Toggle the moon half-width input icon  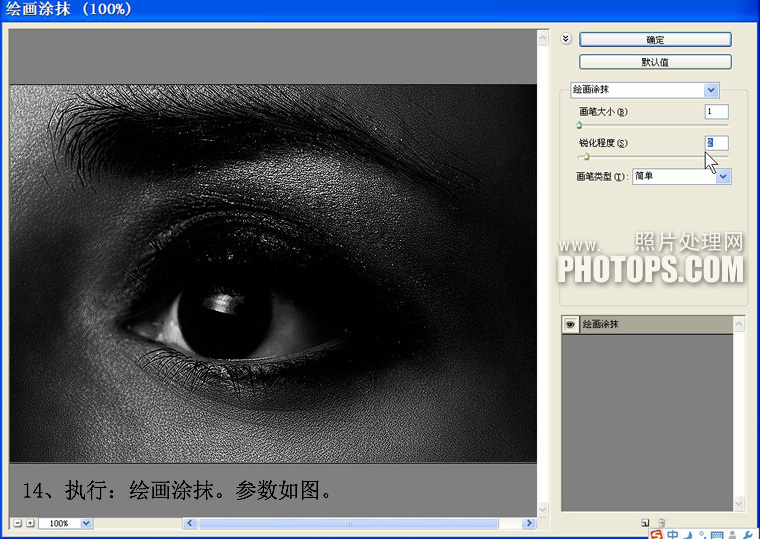pyautogui.click(x=689, y=535)
